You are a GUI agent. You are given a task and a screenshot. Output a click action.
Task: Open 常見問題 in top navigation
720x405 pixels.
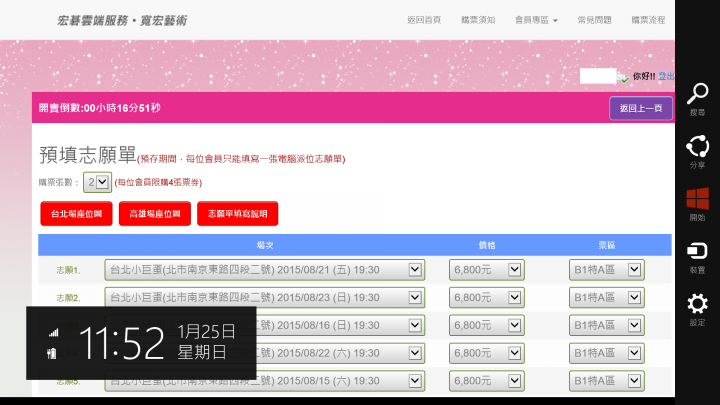[594, 20]
